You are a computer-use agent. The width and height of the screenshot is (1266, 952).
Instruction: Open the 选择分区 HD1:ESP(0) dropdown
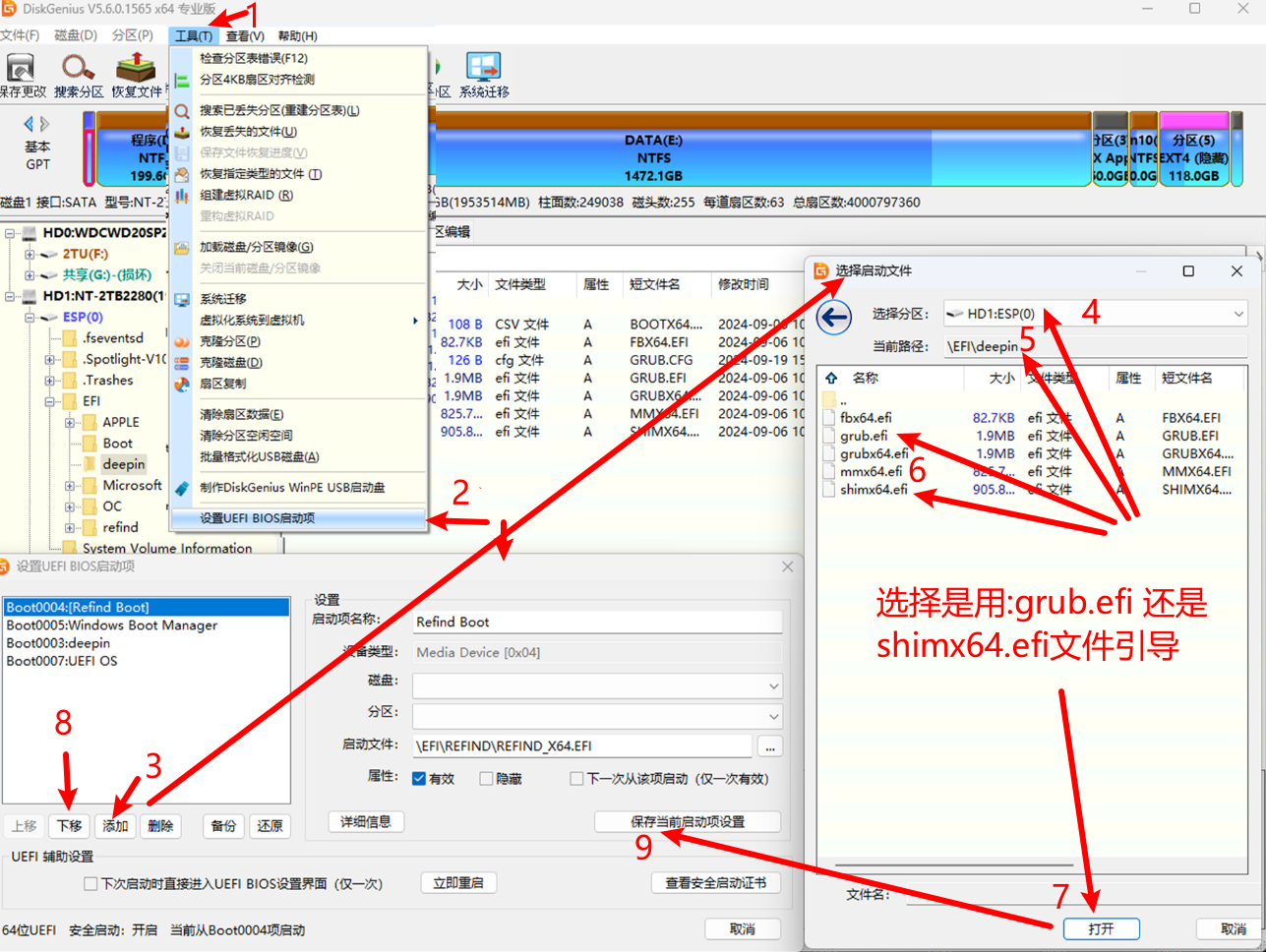(x=1095, y=314)
